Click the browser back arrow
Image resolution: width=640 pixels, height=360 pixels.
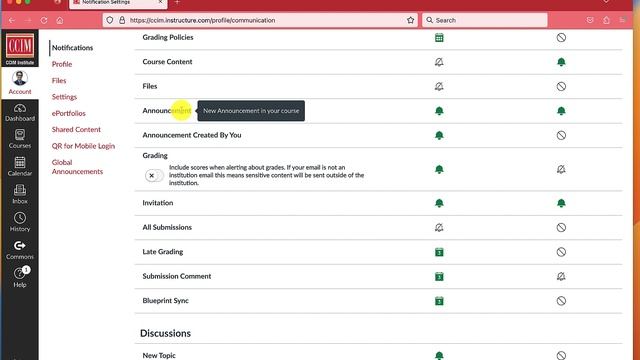point(12,20)
